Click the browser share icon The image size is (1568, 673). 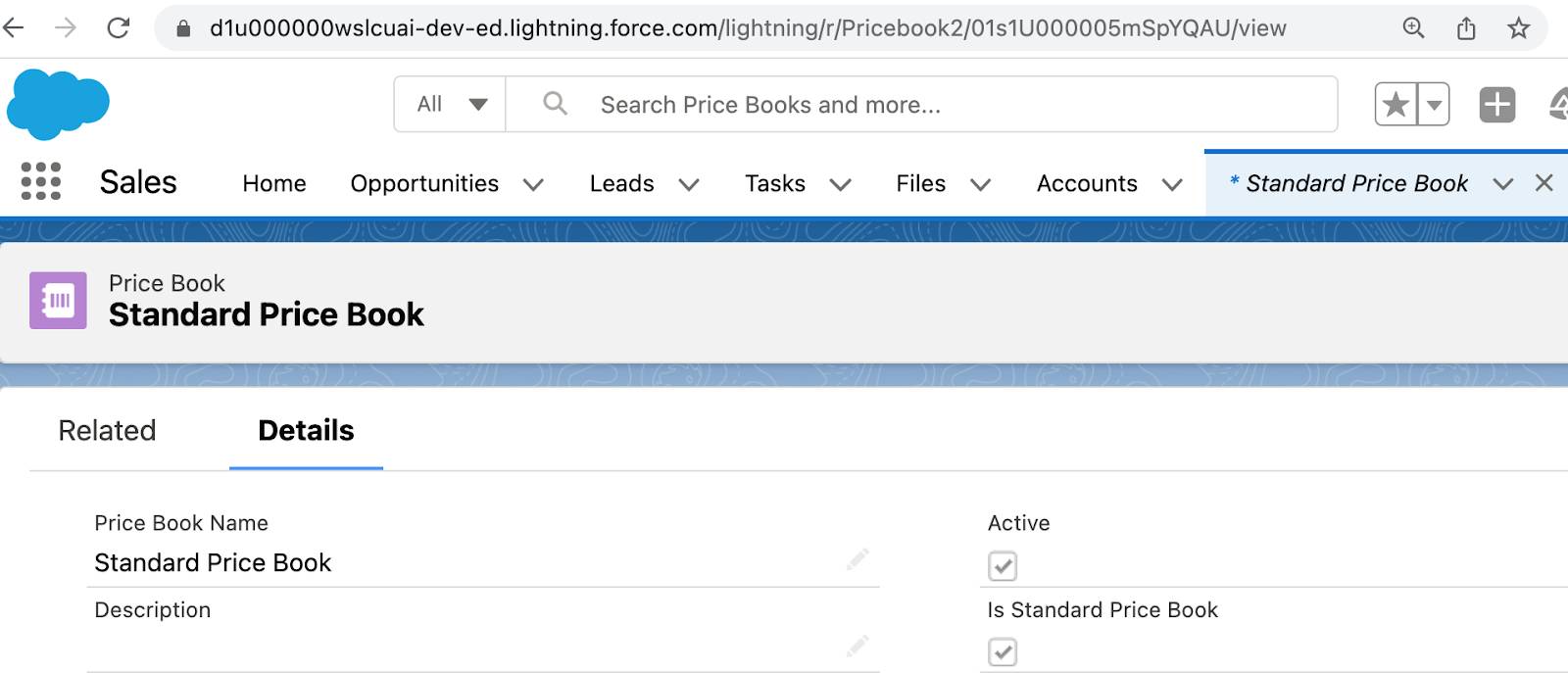click(1466, 28)
